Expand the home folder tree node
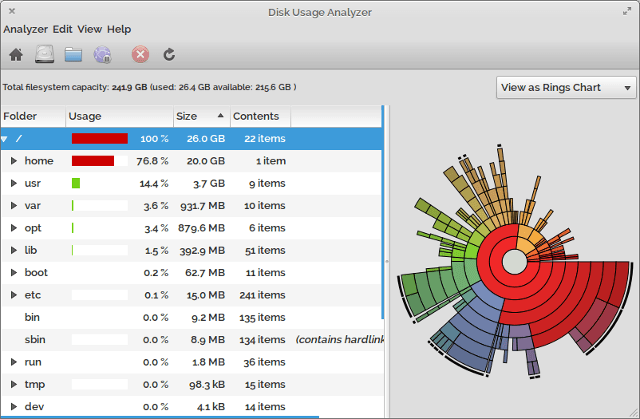Screen dimensions: 640x419 [13, 161]
